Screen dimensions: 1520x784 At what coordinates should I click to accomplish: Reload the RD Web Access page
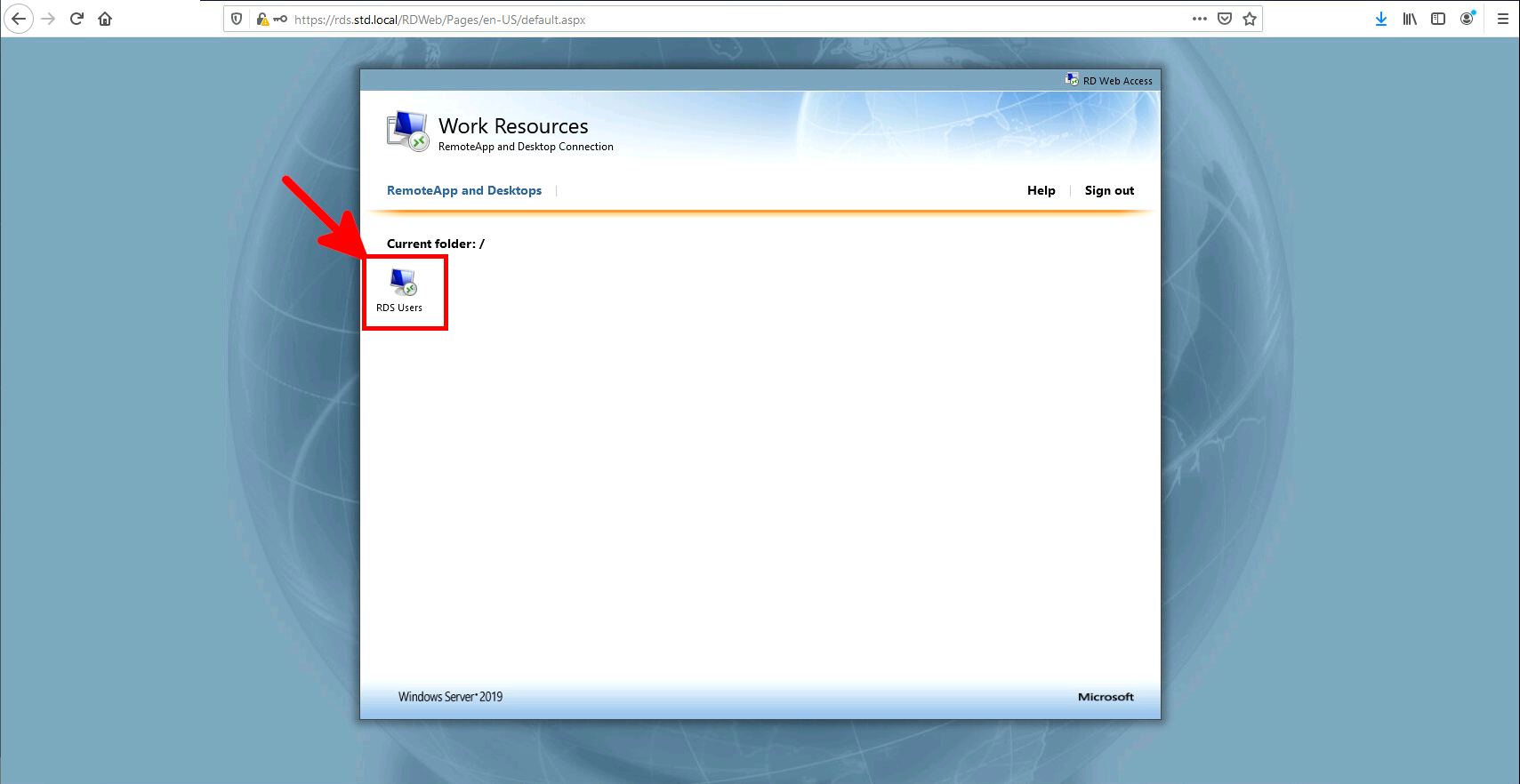(x=76, y=19)
